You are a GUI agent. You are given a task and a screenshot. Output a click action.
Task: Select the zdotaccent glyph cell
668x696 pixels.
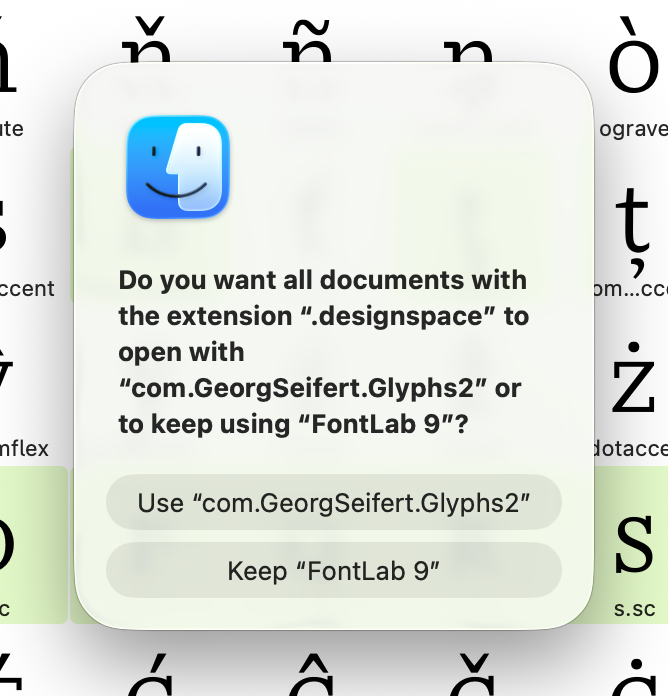click(633, 385)
